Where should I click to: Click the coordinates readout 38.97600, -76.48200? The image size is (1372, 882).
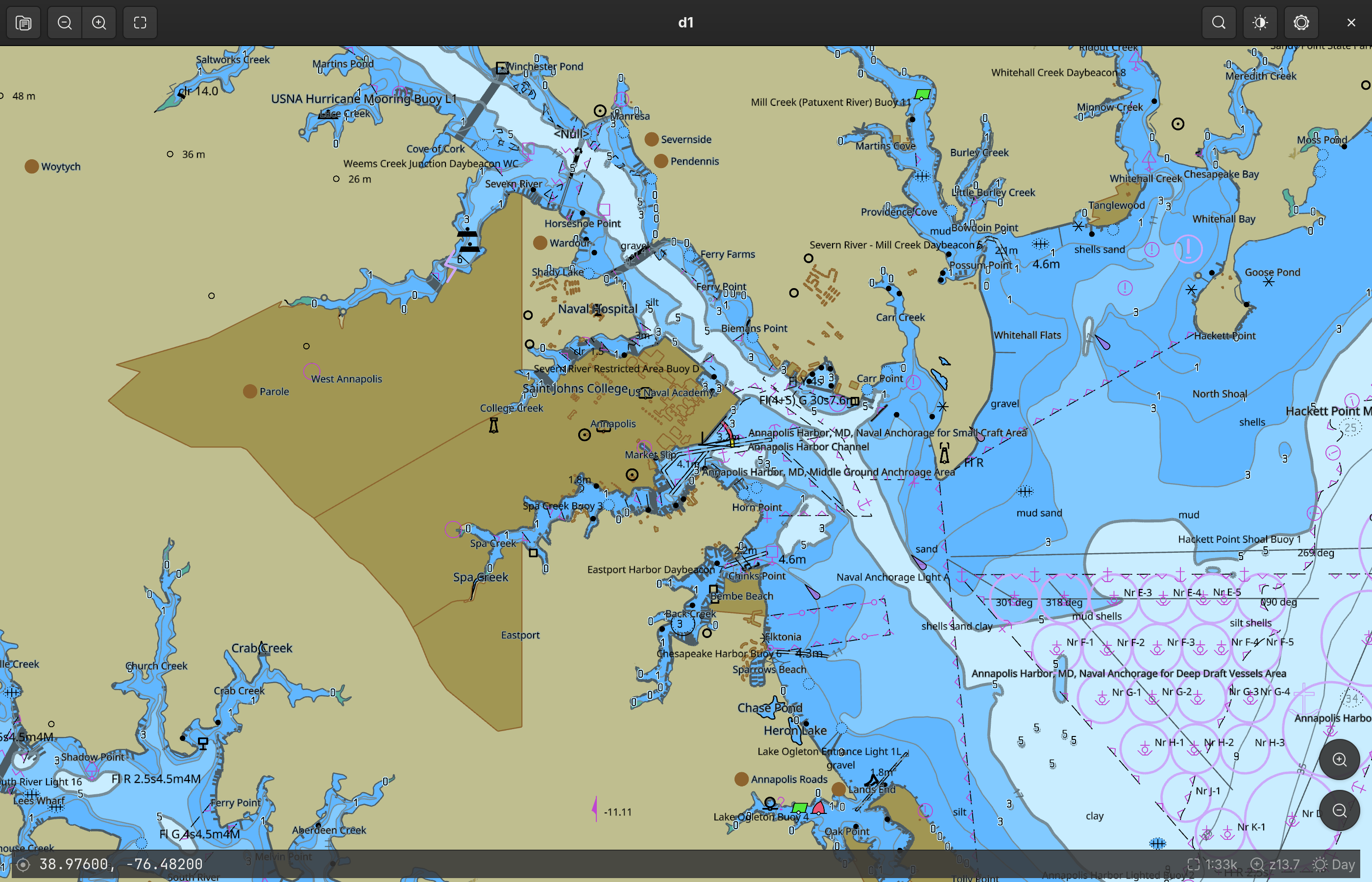121,864
